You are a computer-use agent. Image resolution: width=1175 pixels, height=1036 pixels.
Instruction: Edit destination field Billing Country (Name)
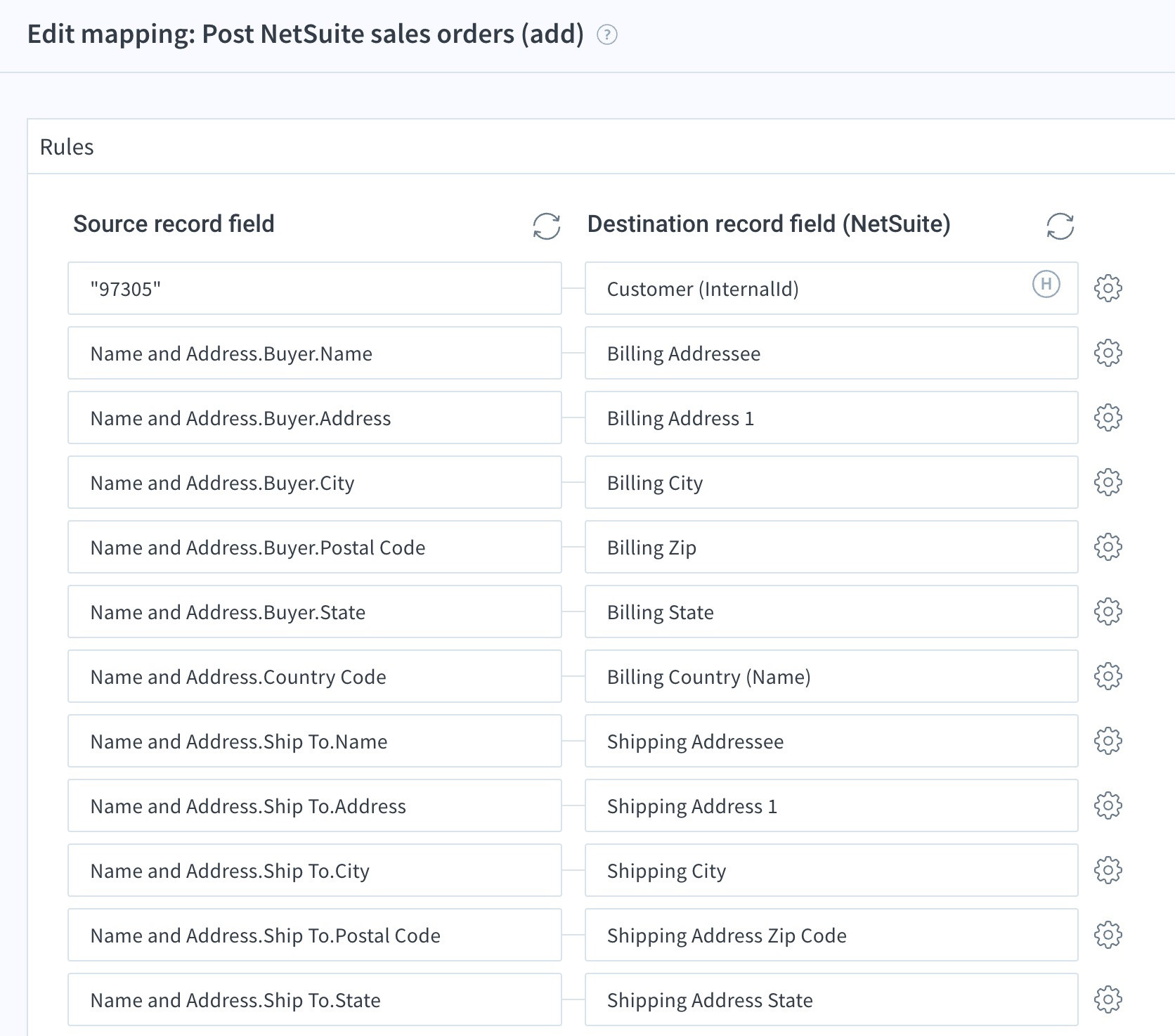[x=831, y=676]
